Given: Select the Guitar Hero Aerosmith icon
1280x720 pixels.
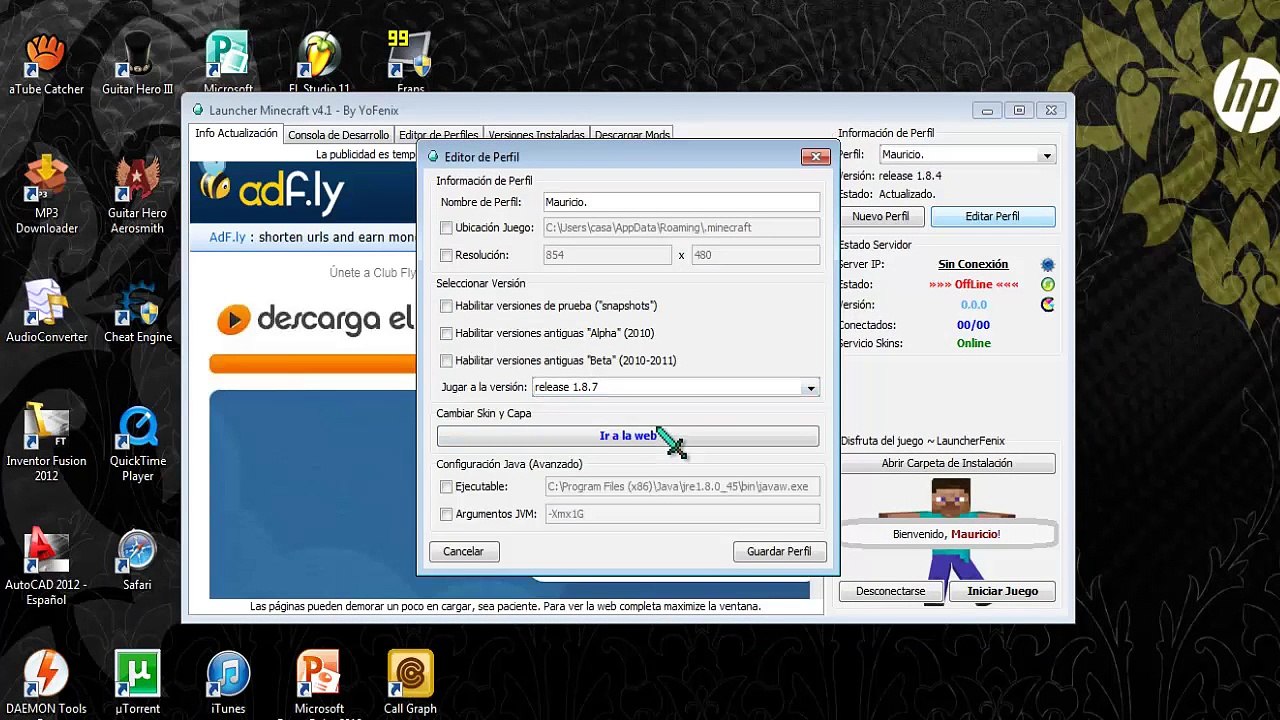Looking at the screenshot, I should (x=138, y=195).
